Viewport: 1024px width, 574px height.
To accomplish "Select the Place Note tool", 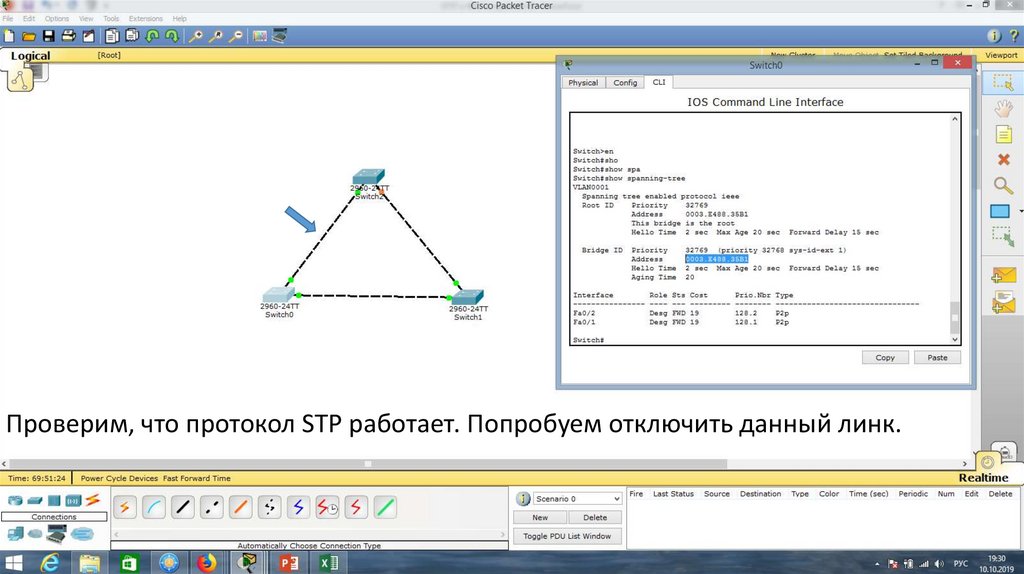I will (x=1004, y=135).
